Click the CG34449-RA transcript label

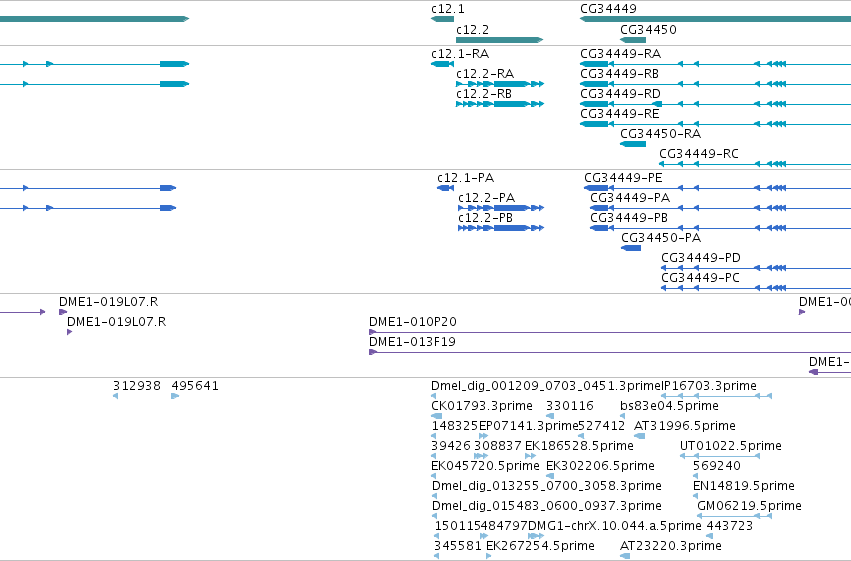[620, 54]
